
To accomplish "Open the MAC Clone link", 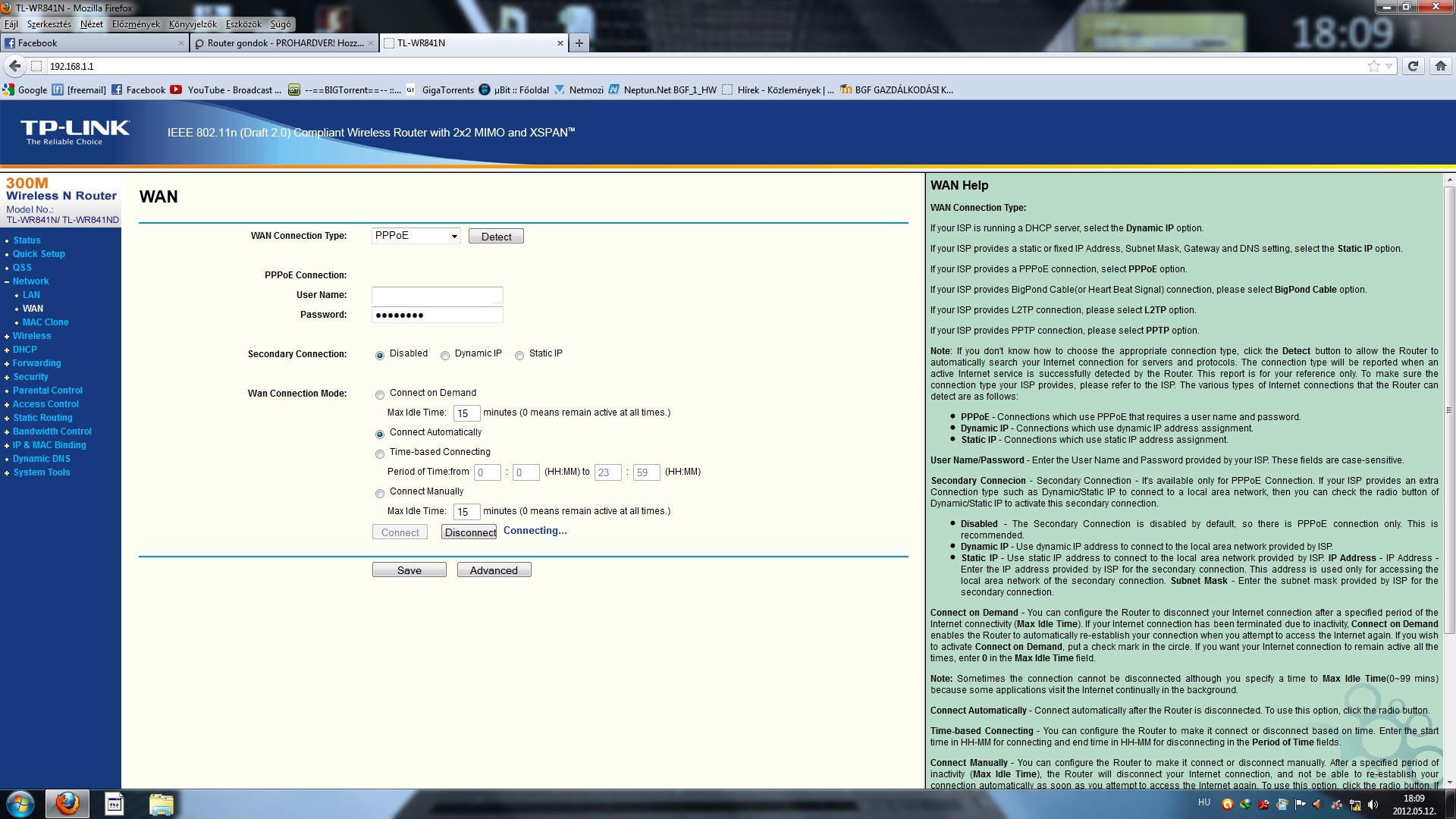I will (45, 322).
